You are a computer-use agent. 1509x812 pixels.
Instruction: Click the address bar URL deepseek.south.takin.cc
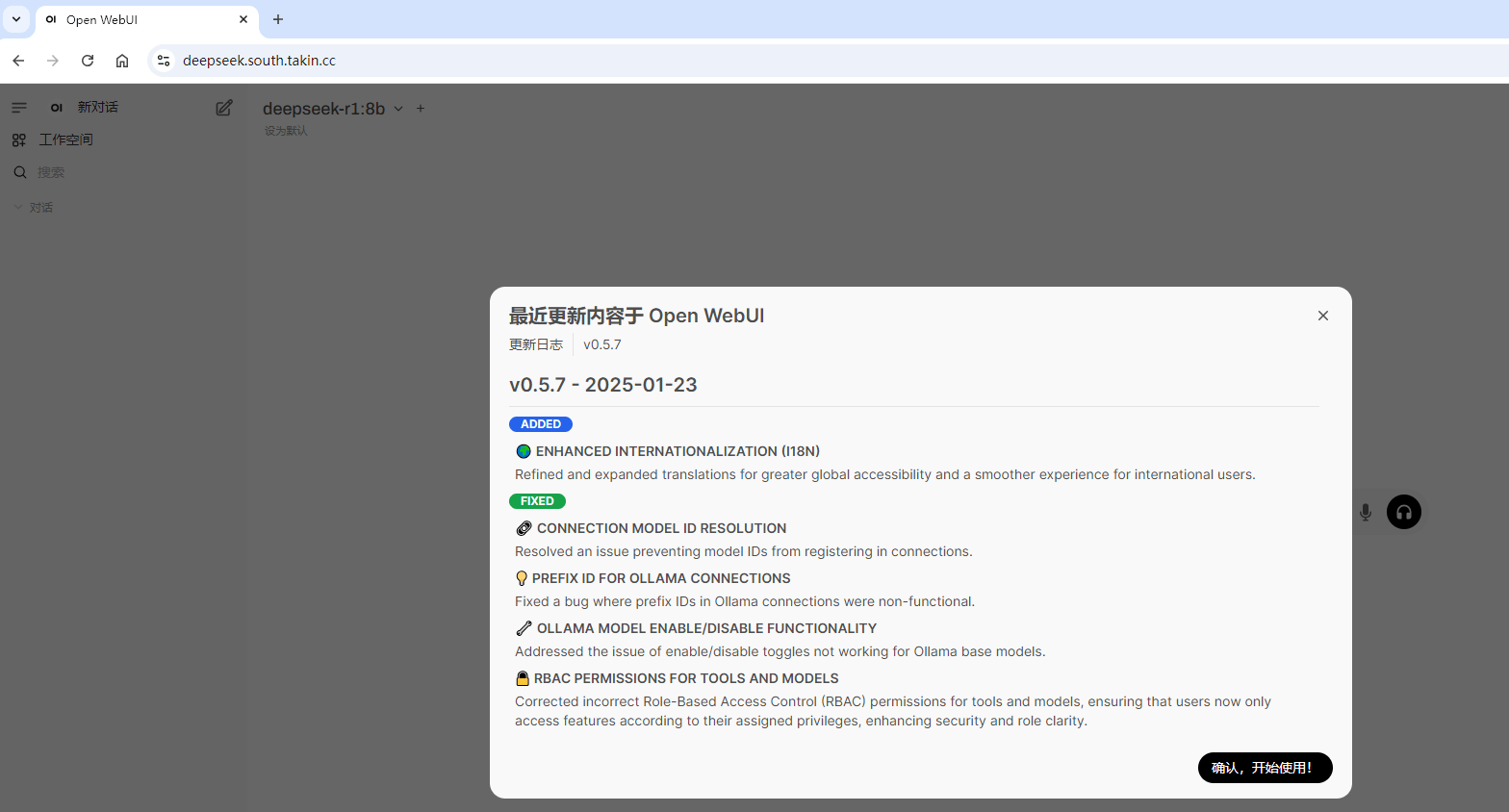pos(260,61)
